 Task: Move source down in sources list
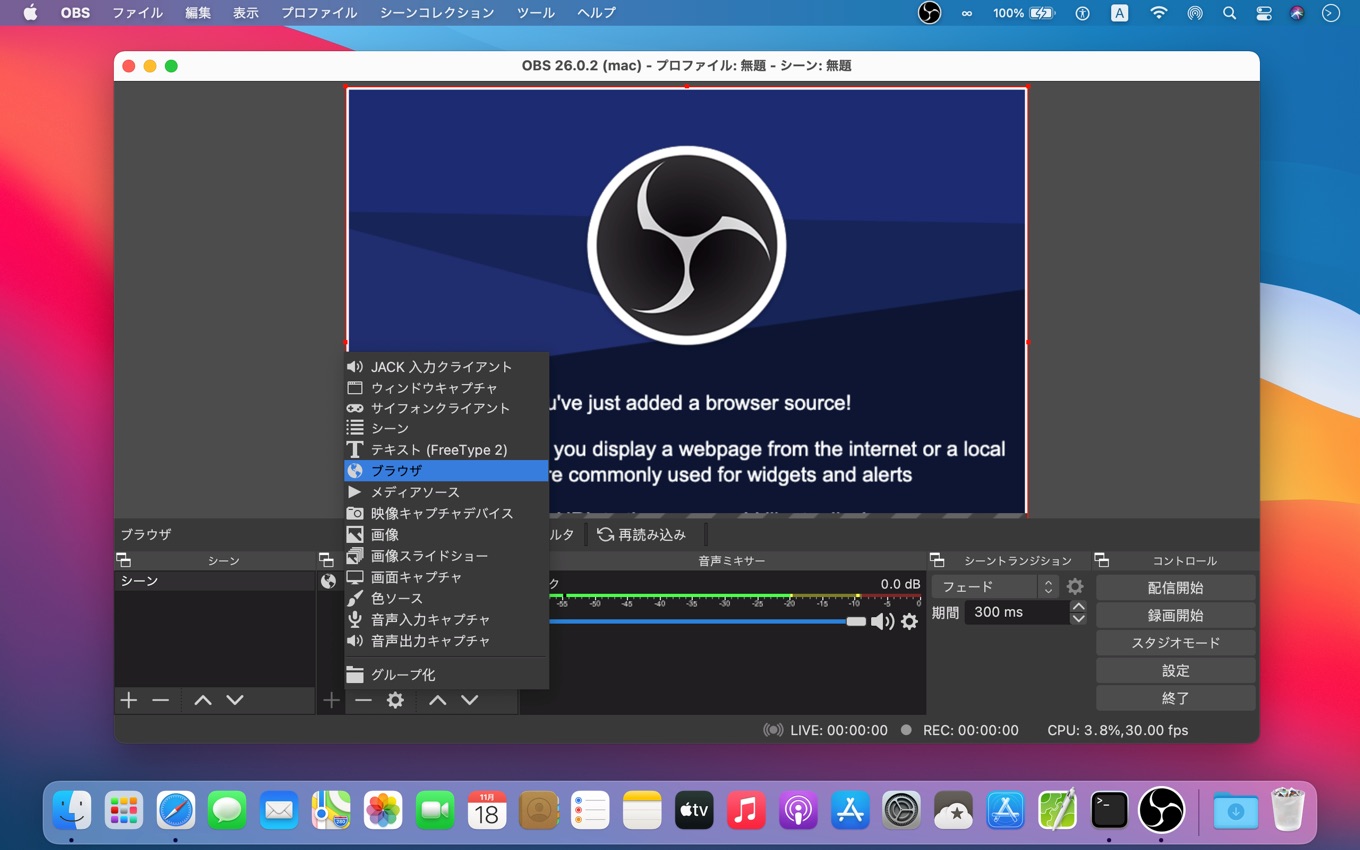(470, 700)
